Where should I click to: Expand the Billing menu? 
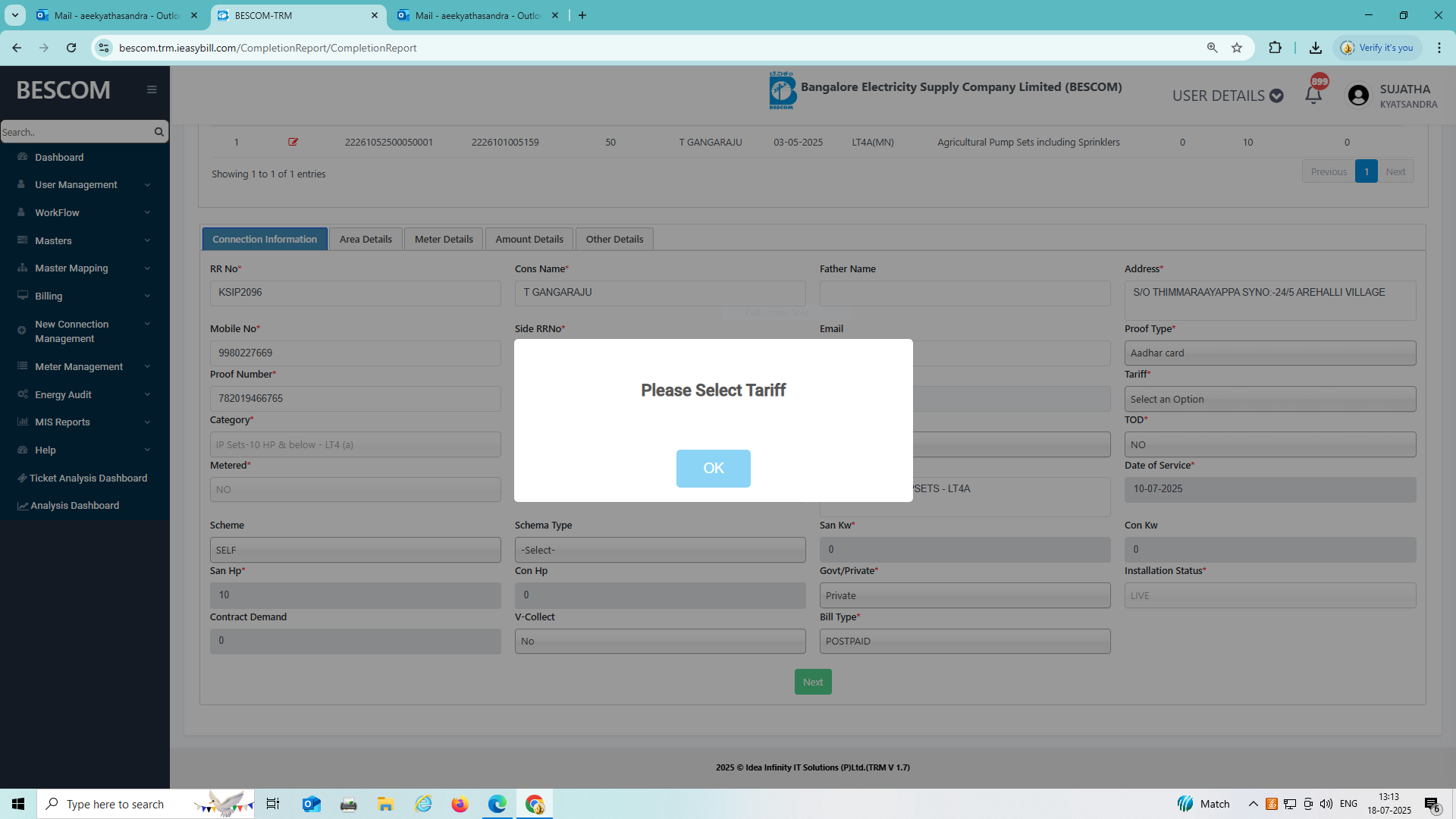coord(84,296)
